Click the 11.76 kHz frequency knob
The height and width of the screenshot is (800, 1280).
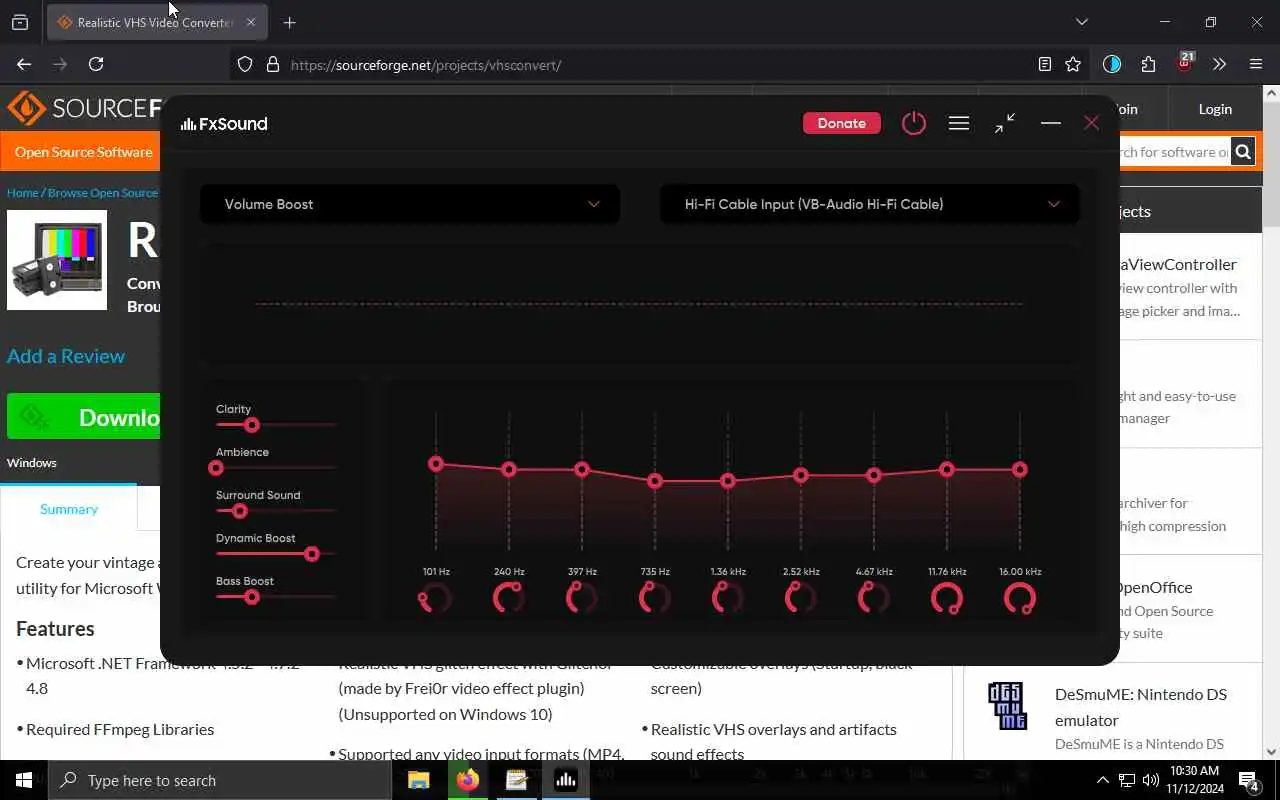(947, 599)
